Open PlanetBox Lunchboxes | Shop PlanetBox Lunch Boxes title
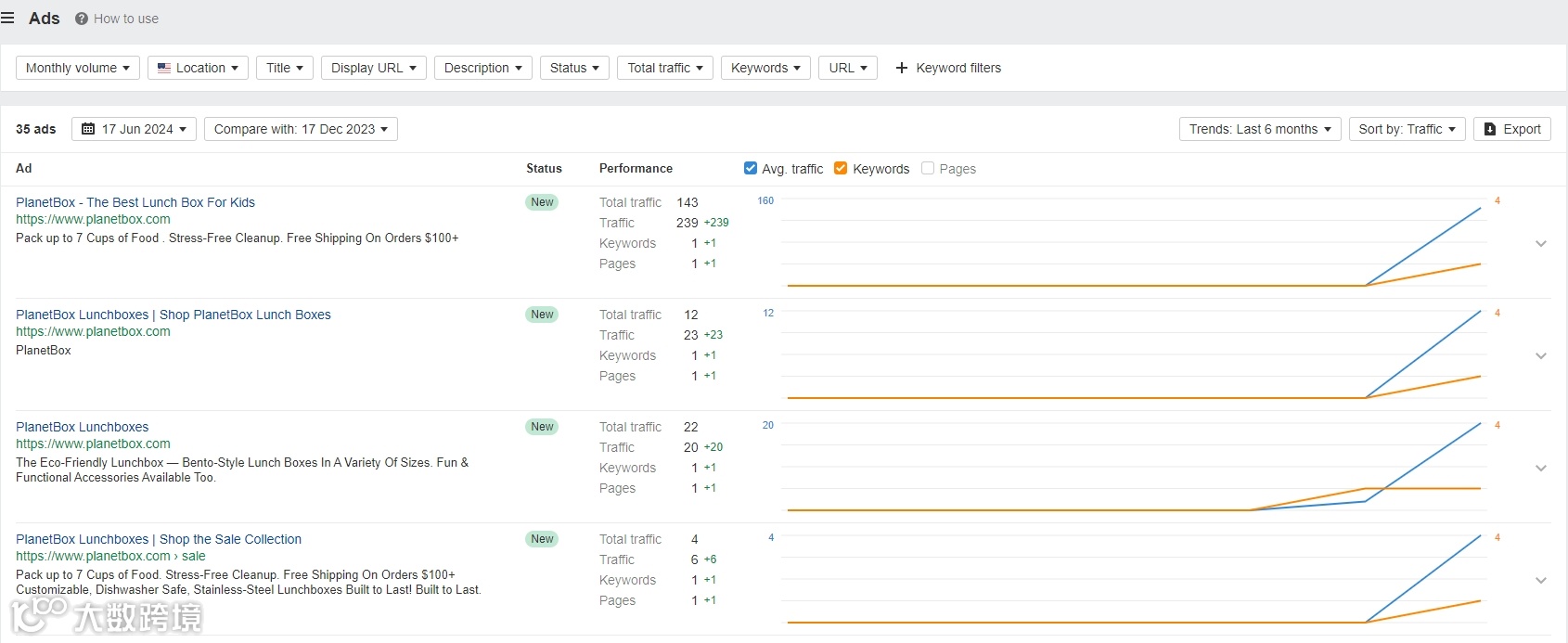Viewport: 1568px width, 643px height. pos(174,315)
